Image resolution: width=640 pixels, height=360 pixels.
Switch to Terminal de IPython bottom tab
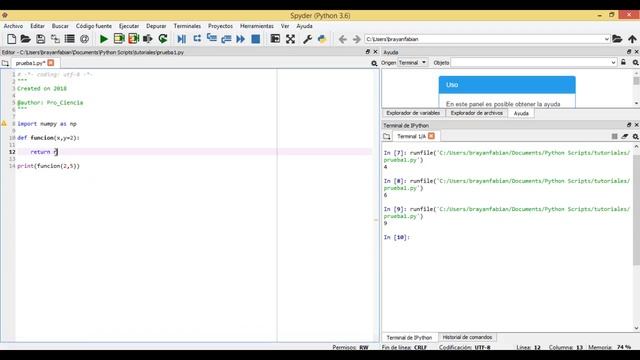(409, 338)
